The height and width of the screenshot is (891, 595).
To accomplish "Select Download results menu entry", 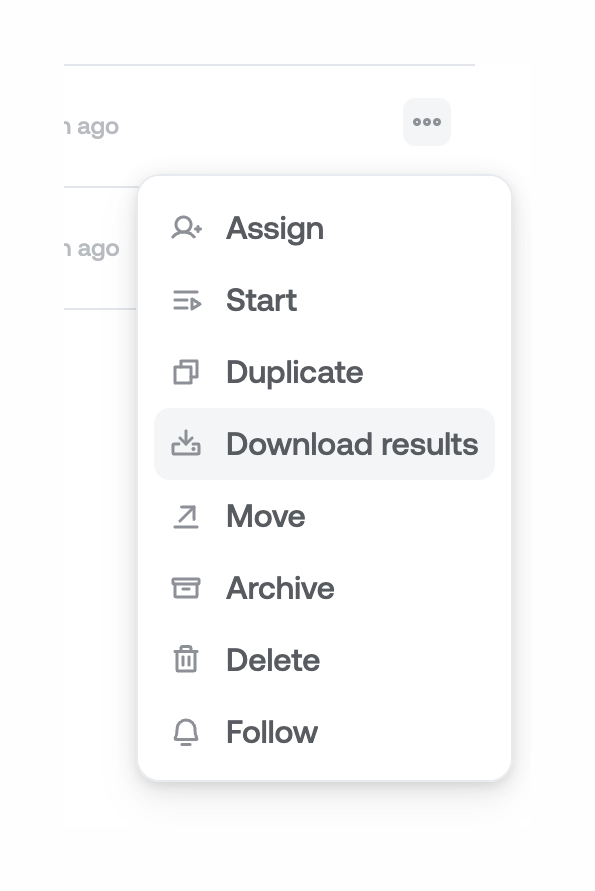I will [352, 444].
